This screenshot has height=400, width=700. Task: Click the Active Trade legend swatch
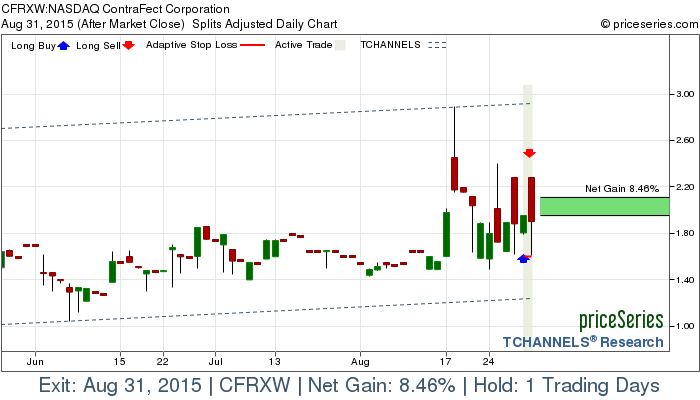(340, 46)
